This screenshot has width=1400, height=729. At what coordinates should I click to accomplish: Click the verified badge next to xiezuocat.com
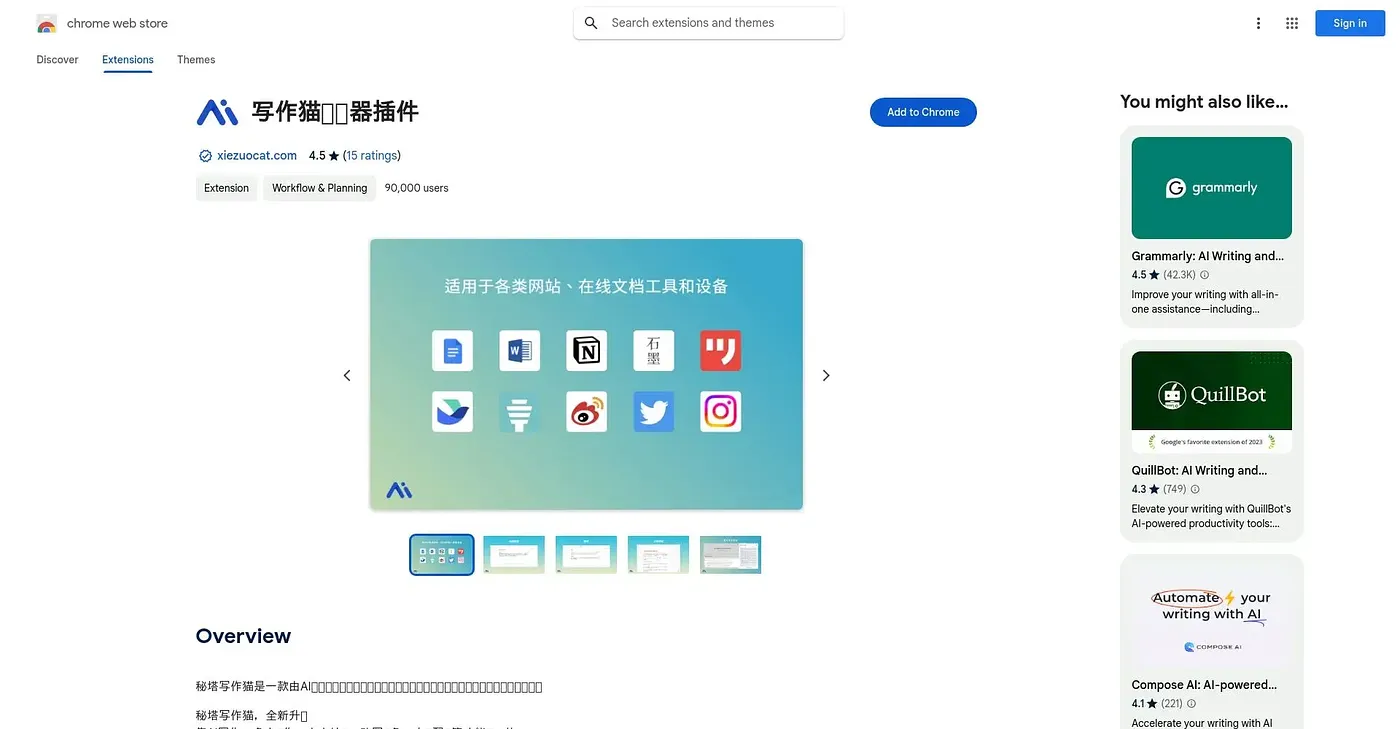(x=205, y=156)
